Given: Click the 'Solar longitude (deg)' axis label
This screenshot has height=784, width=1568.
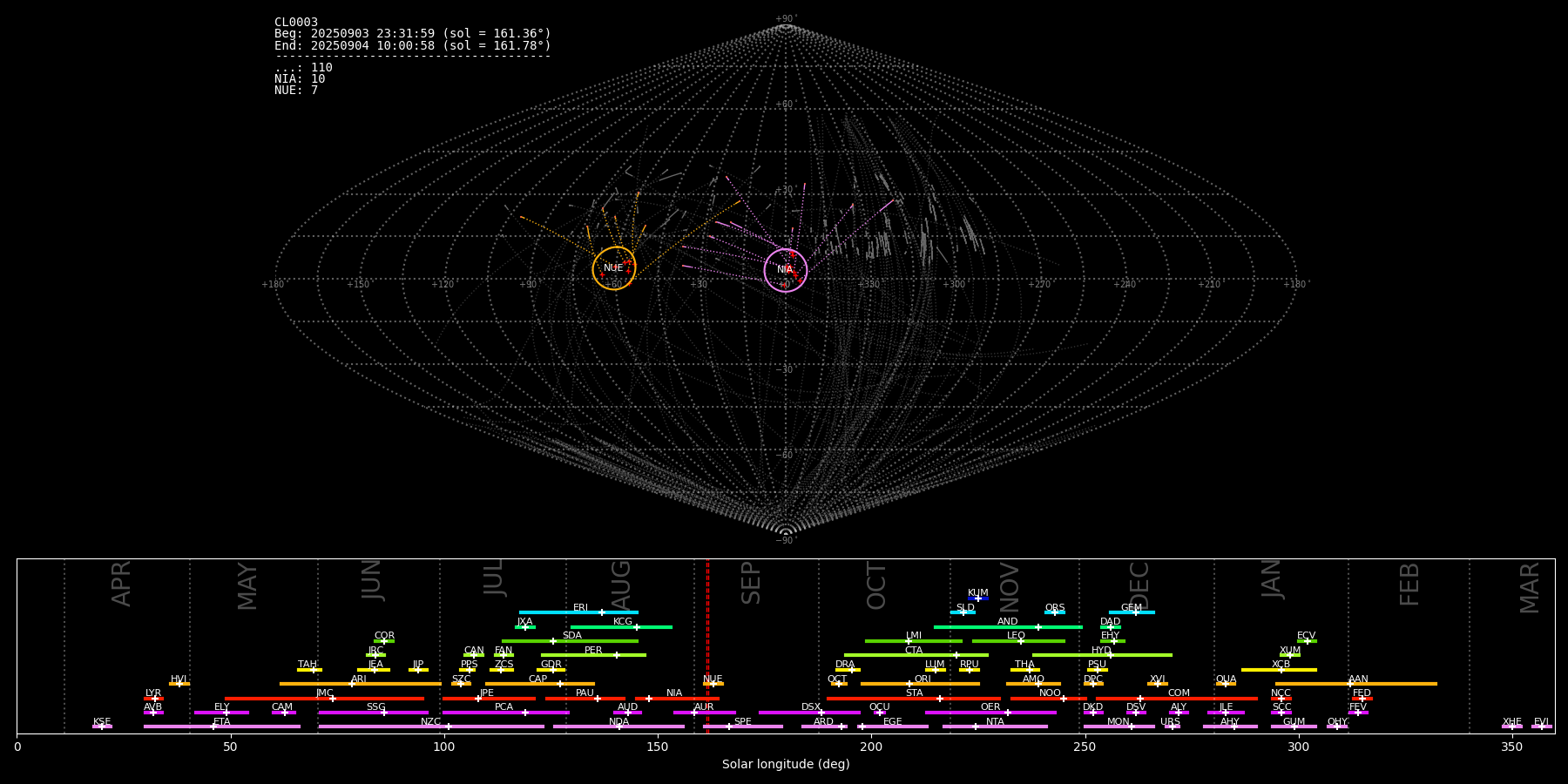Looking at the screenshot, I should point(786,765).
